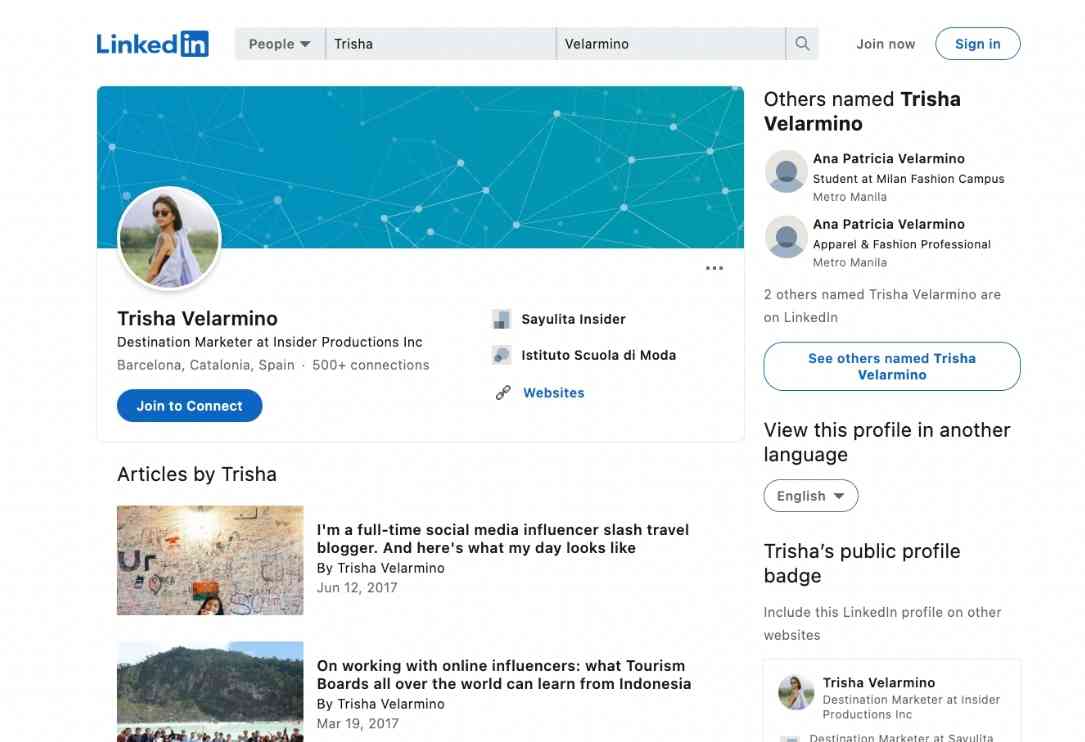Click the chain link Websites icon
The width and height of the screenshot is (1085, 742).
(503, 392)
